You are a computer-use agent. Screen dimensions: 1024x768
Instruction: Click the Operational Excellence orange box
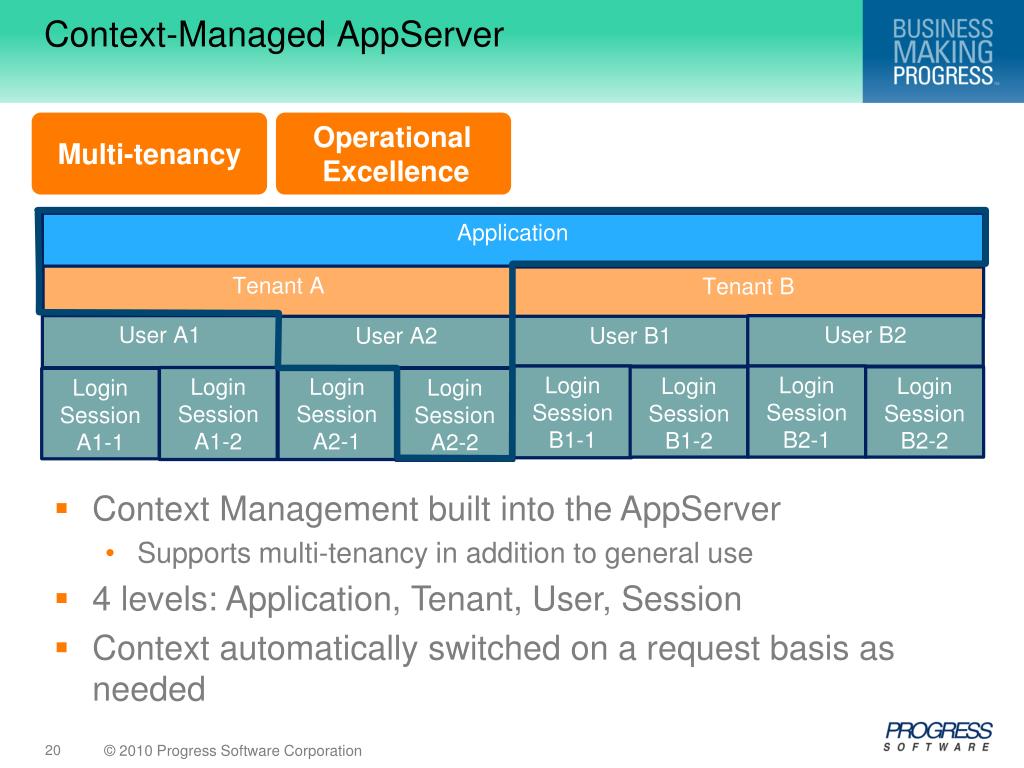click(x=393, y=153)
